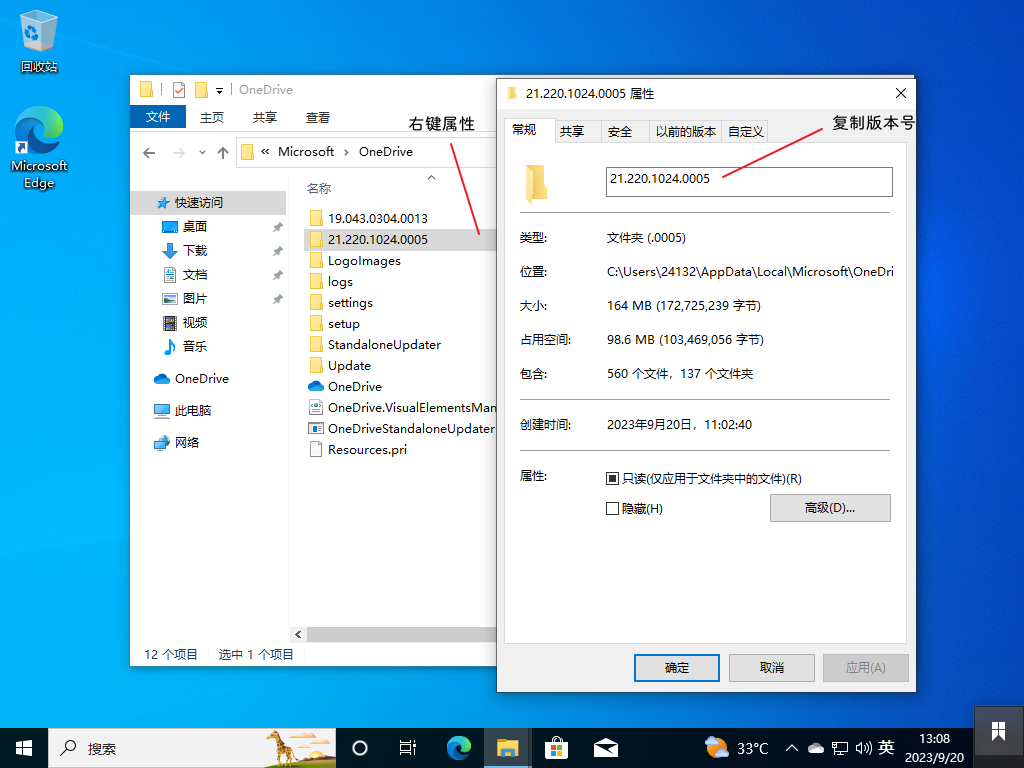The height and width of the screenshot is (768, 1024).
Task: Switch to the 共享 ribbon tab in Explorer
Action: tap(264, 118)
